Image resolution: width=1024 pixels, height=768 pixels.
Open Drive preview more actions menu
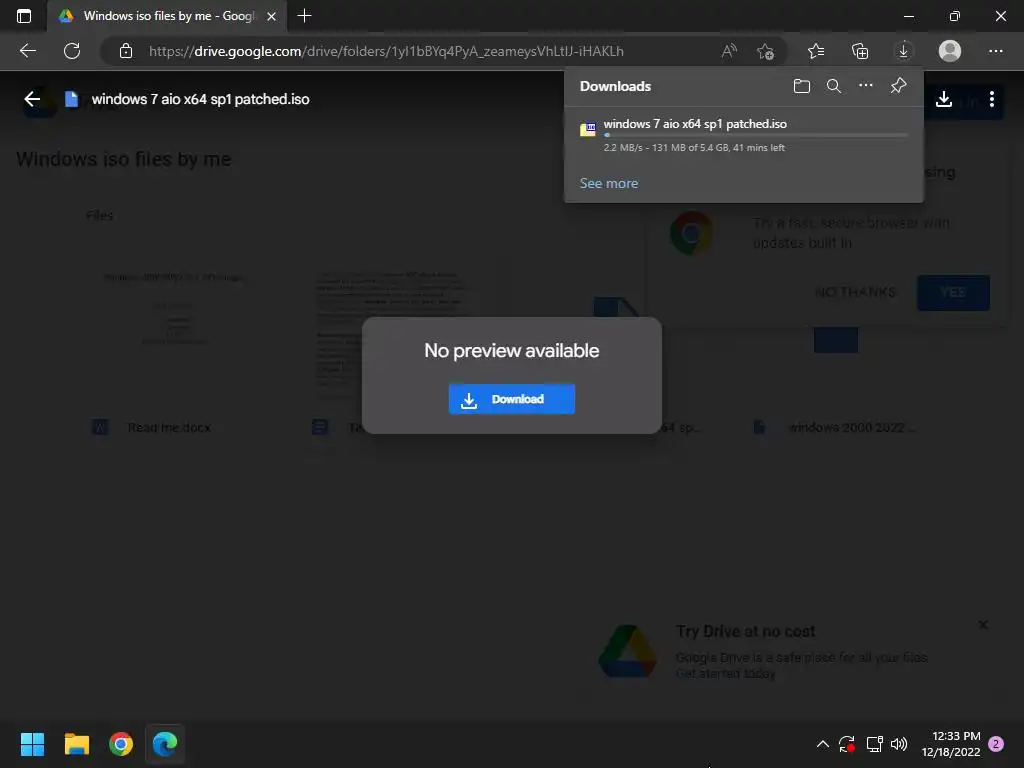[991, 99]
